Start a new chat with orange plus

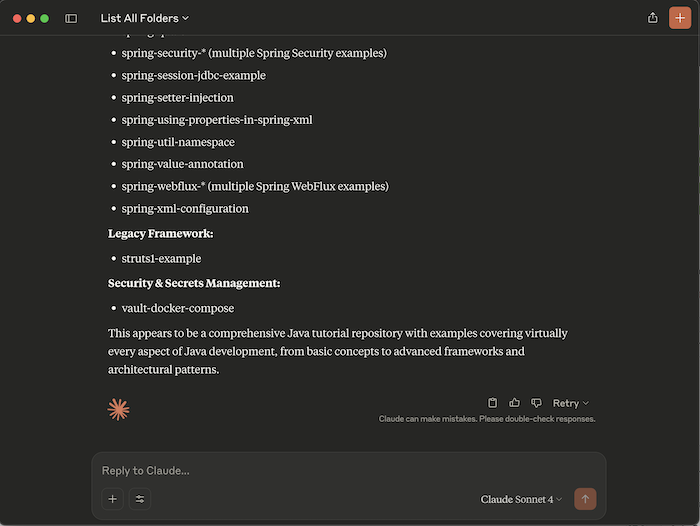pos(680,18)
